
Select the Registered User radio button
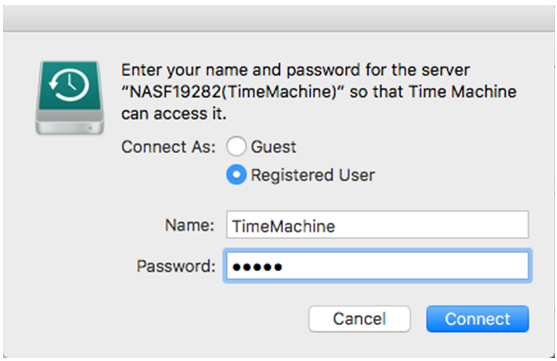pos(236,175)
